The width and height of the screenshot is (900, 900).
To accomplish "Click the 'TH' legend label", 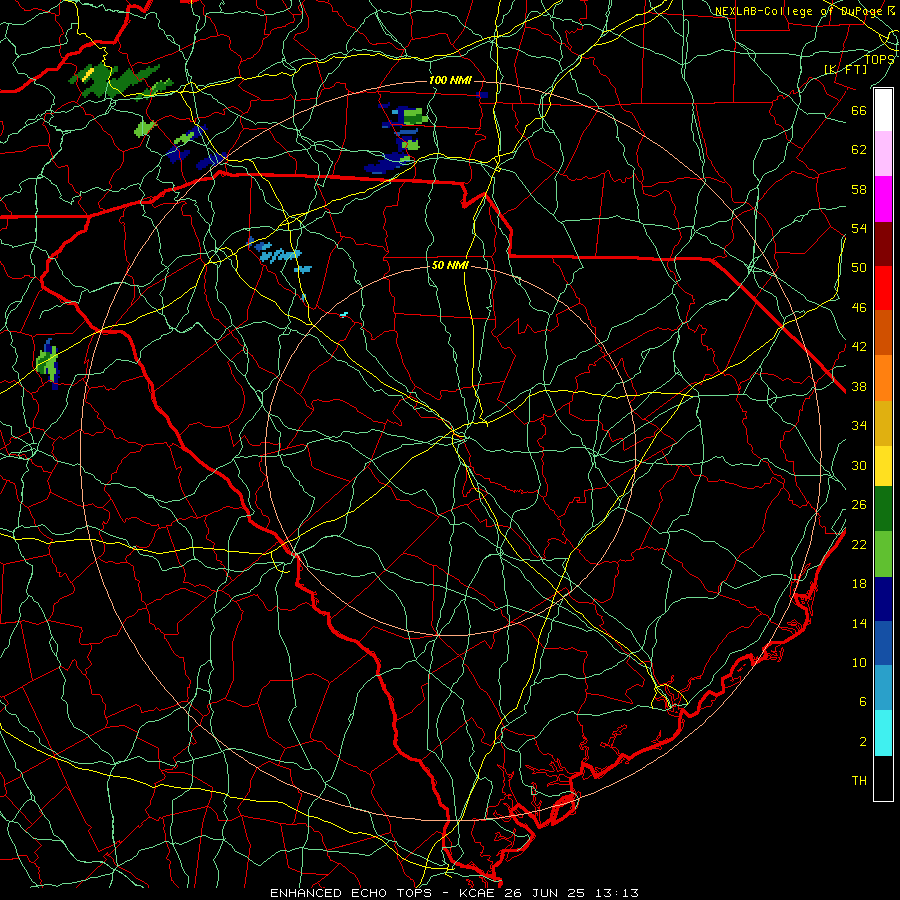I will pyautogui.click(x=859, y=781).
